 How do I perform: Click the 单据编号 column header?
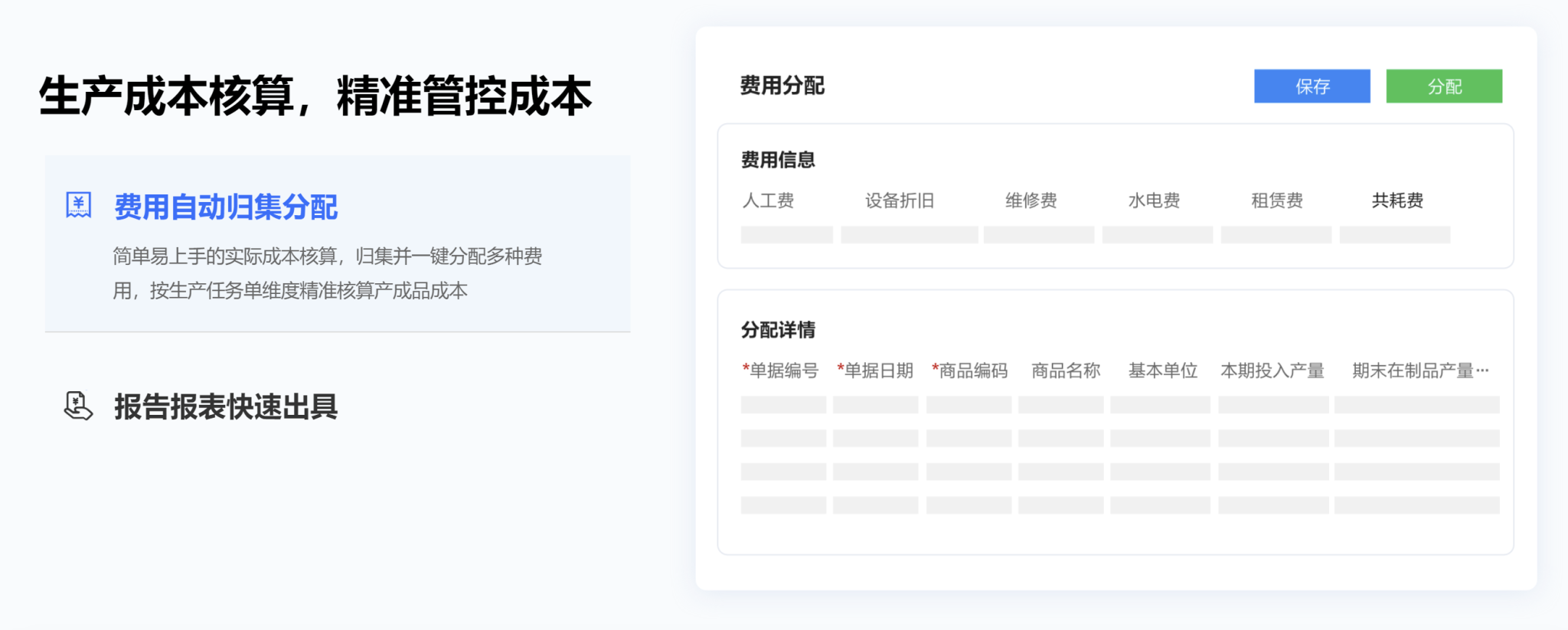click(780, 370)
